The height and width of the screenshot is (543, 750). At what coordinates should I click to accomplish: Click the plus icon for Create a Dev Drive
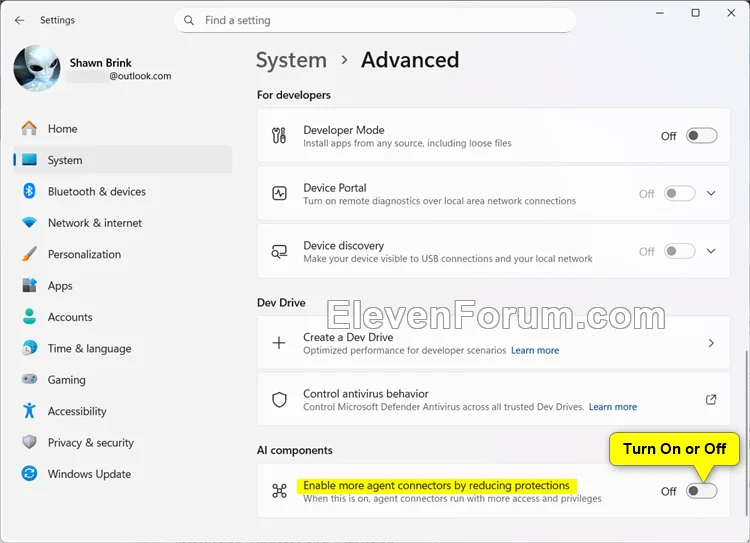tap(279, 343)
